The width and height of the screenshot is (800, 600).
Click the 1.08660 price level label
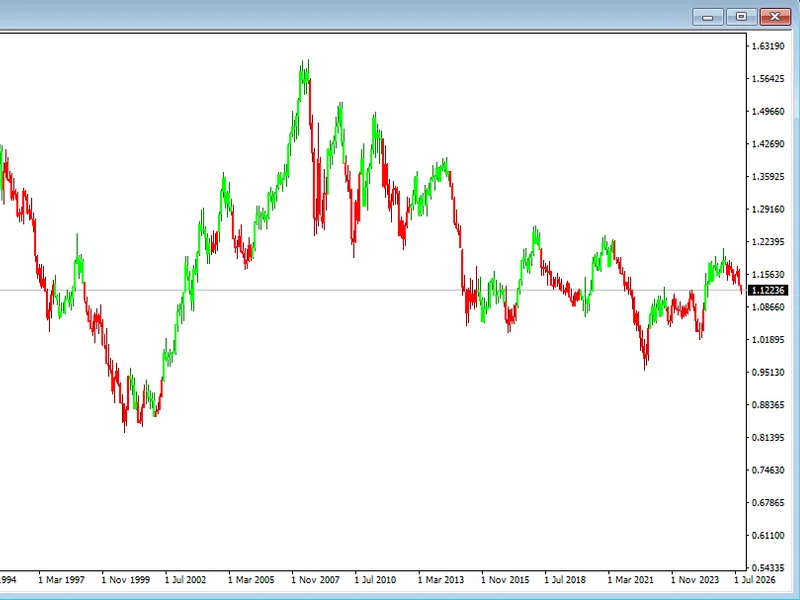coord(768,307)
